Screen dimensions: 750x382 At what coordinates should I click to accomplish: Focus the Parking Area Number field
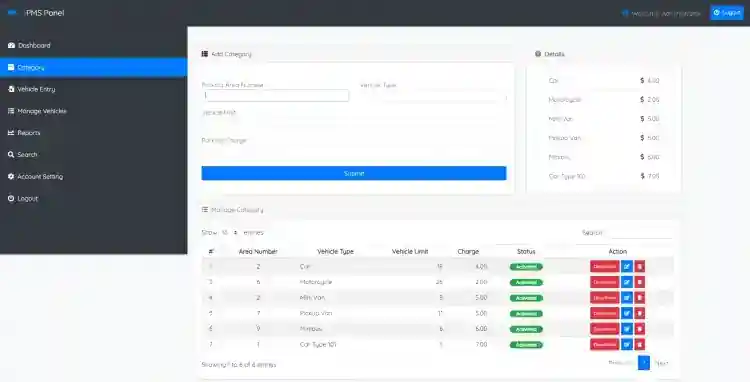coord(276,96)
